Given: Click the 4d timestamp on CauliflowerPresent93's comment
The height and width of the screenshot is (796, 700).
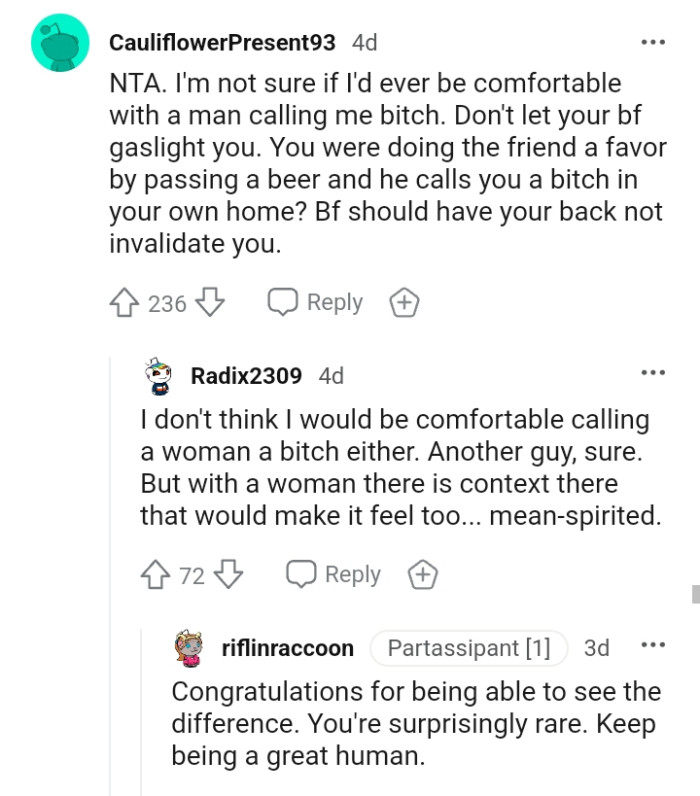Looking at the screenshot, I should click(x=365, y=43).
